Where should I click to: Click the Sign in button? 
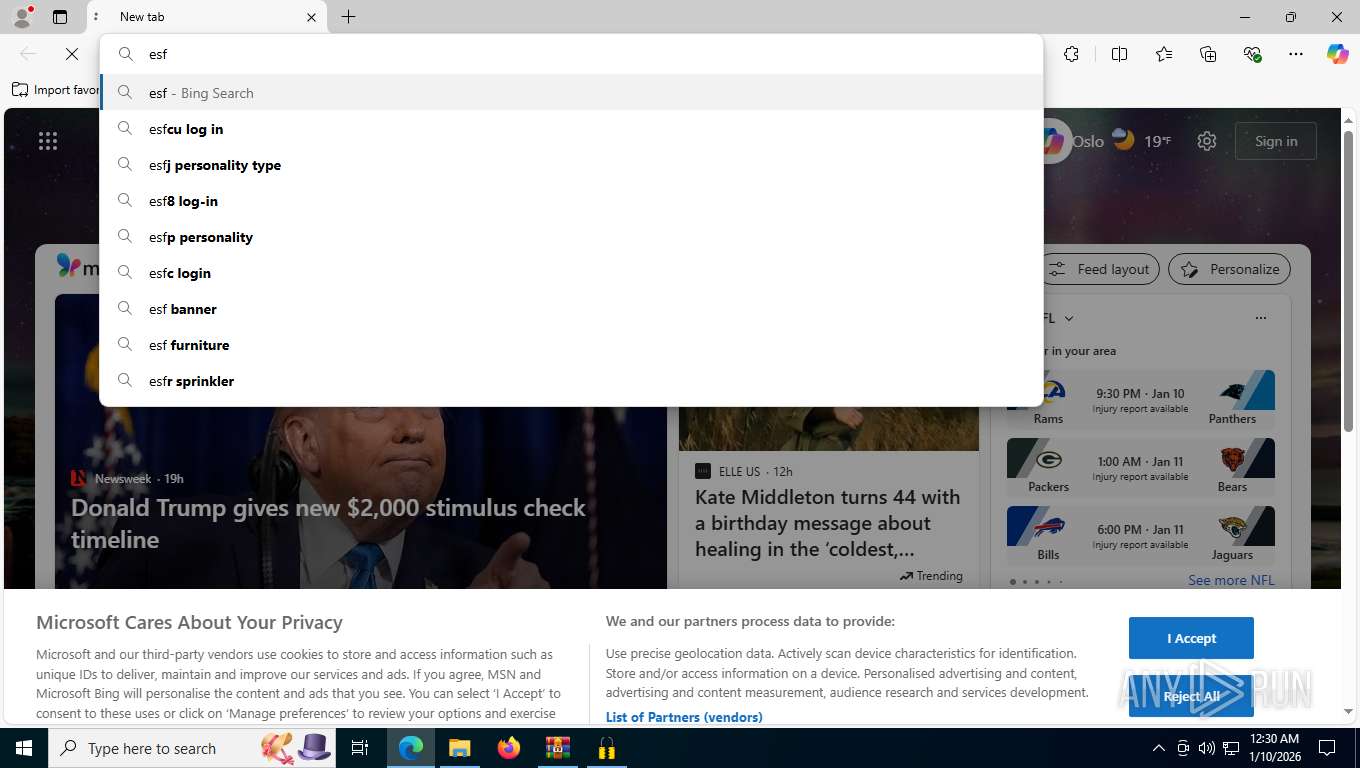pyautogui.click(x=1276, y=141)
